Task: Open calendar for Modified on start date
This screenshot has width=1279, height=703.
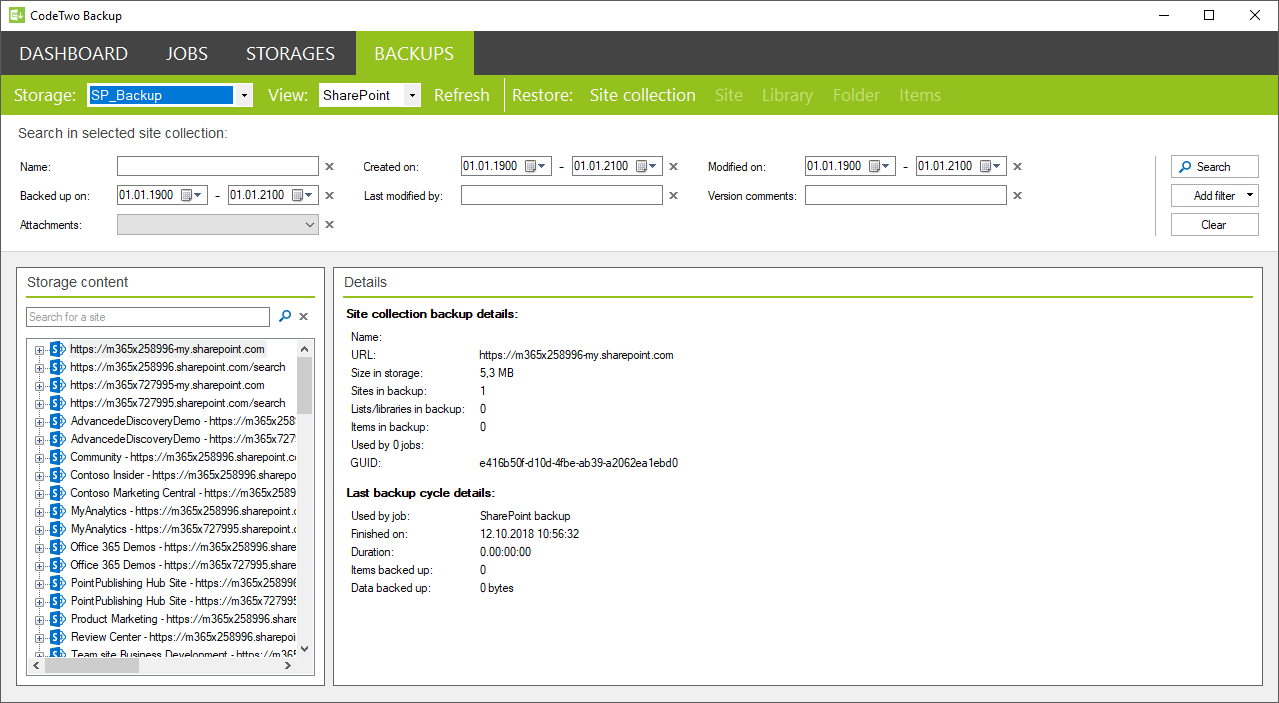Action: (x=881, y=166)
